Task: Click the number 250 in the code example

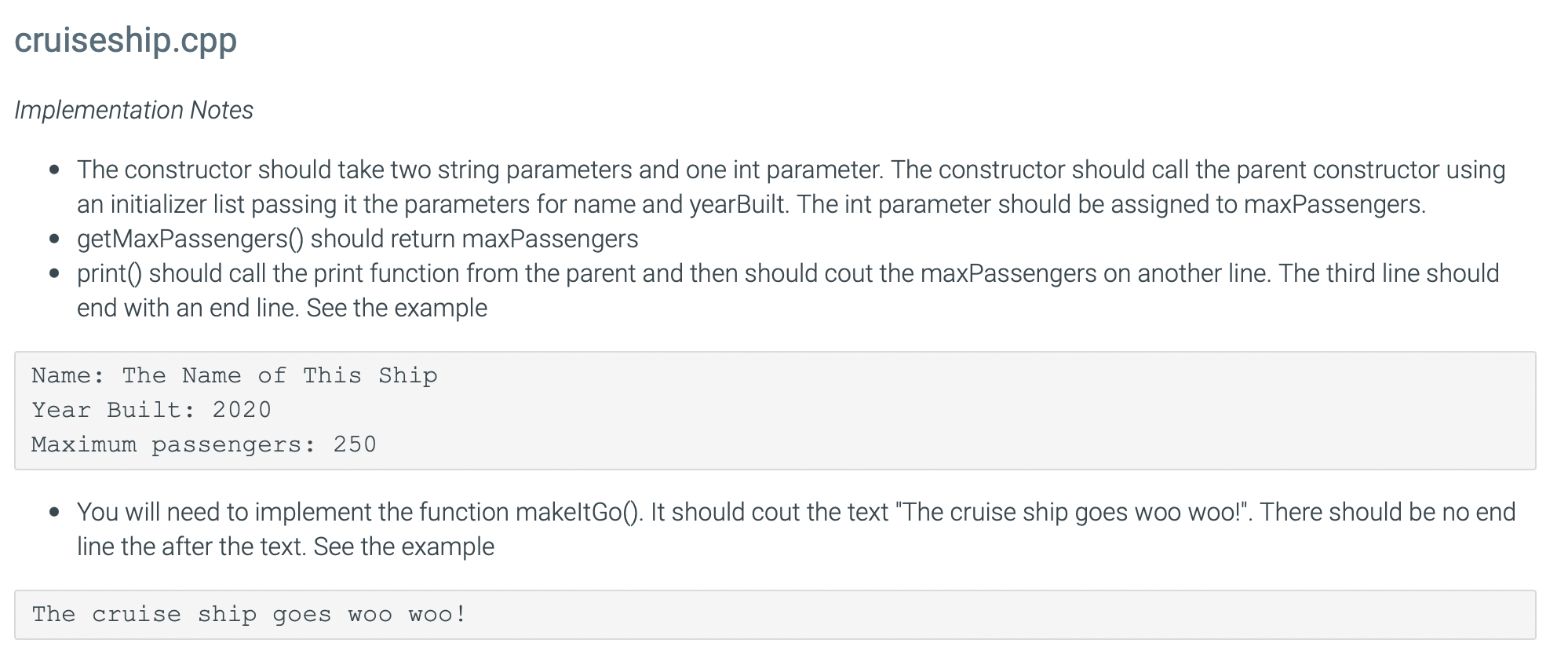Action: 355,444
